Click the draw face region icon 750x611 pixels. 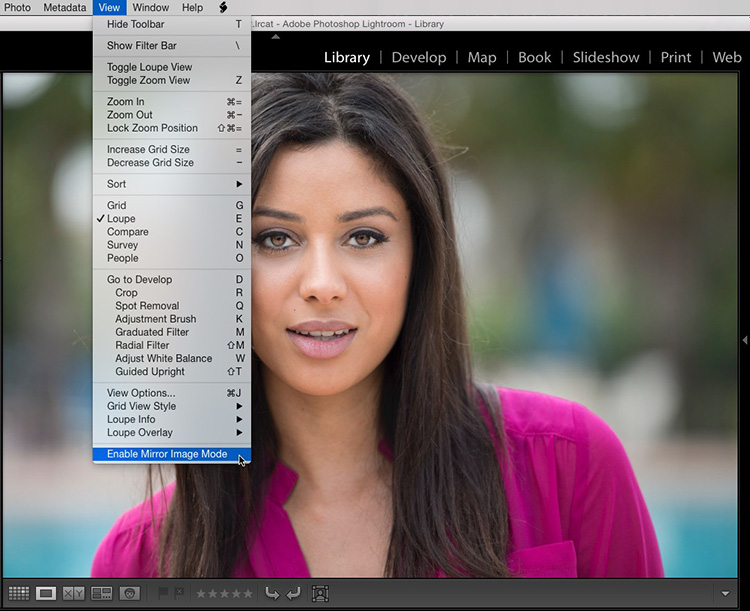320,594
